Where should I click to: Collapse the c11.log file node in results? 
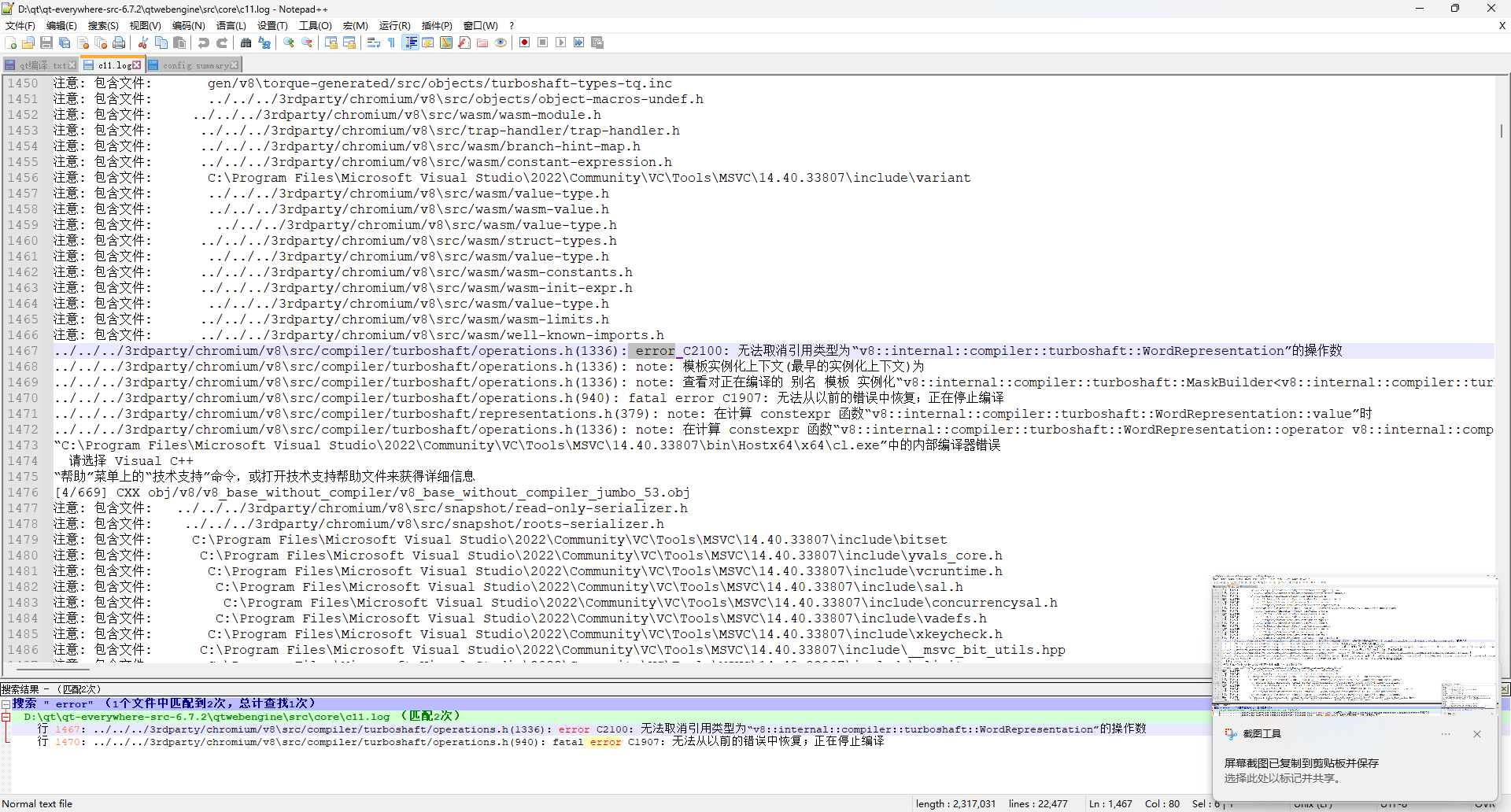click(6, 717)
